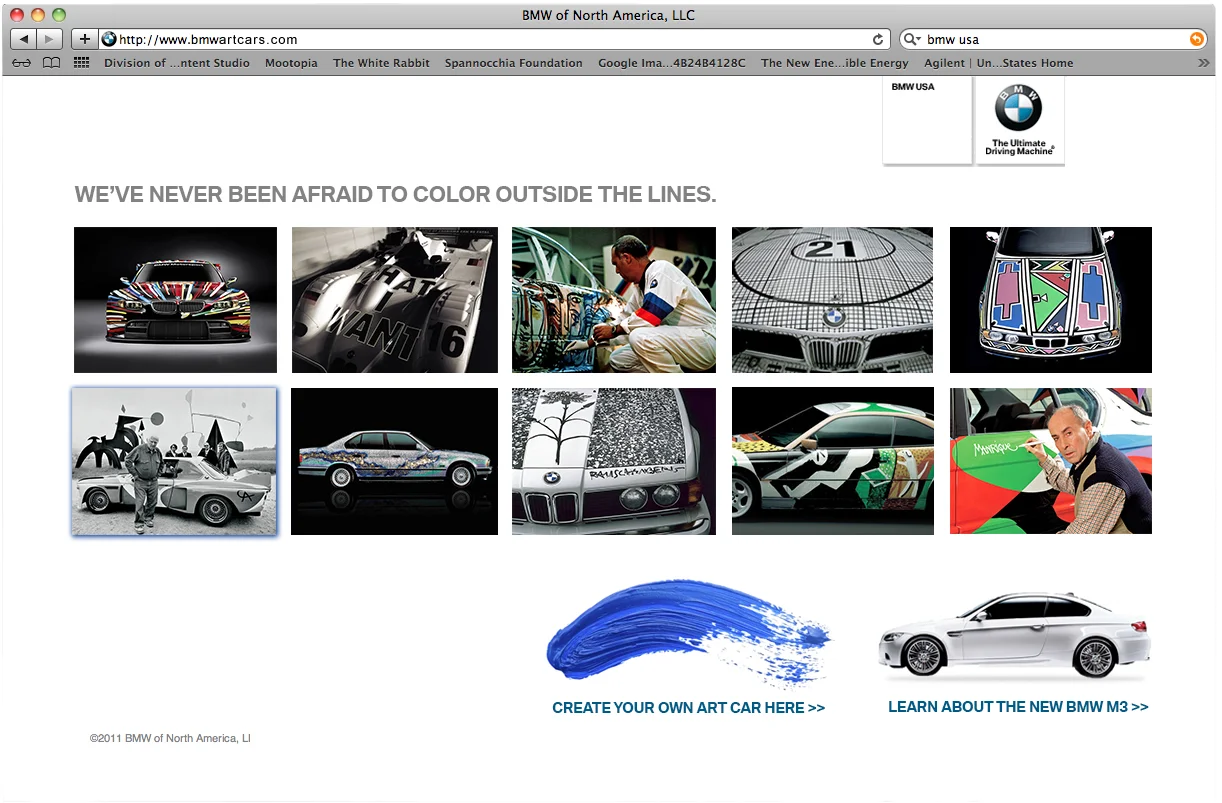Open the artist signing red car thumbnail
Viewport: 1222px width, 803px height.
pos(1051,461)
